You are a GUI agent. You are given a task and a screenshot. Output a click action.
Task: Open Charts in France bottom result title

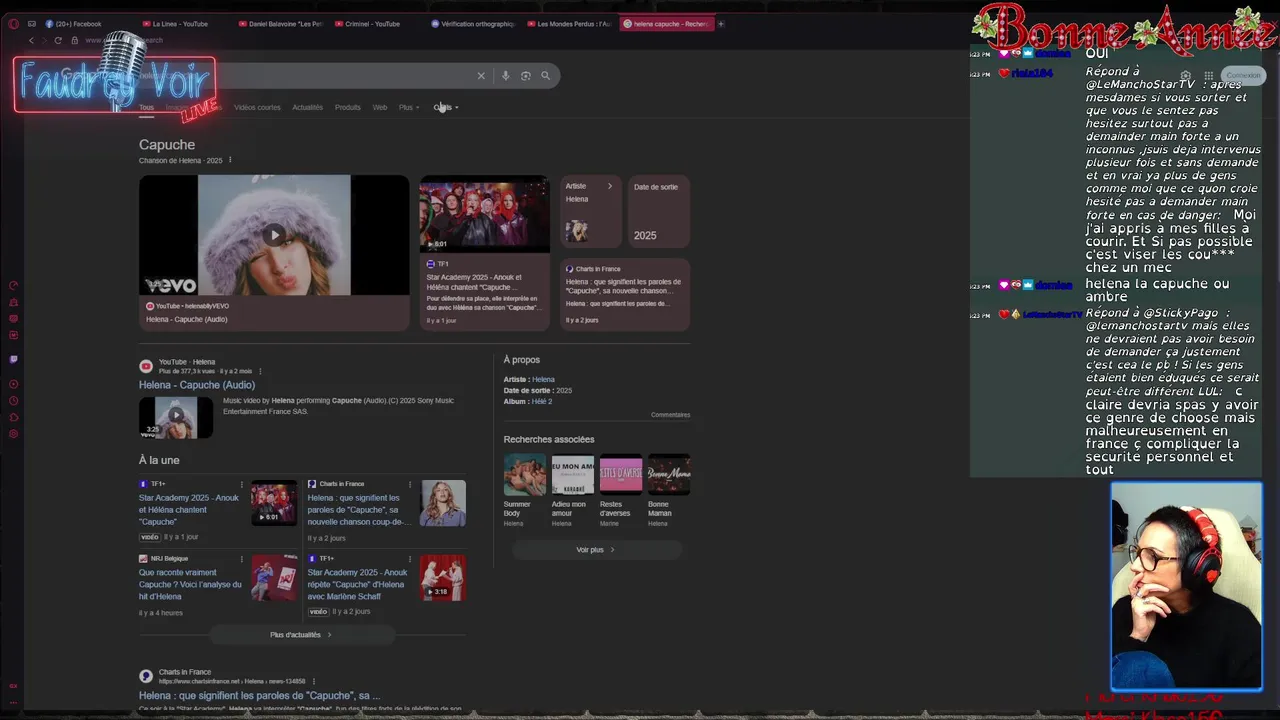(259, 695)
